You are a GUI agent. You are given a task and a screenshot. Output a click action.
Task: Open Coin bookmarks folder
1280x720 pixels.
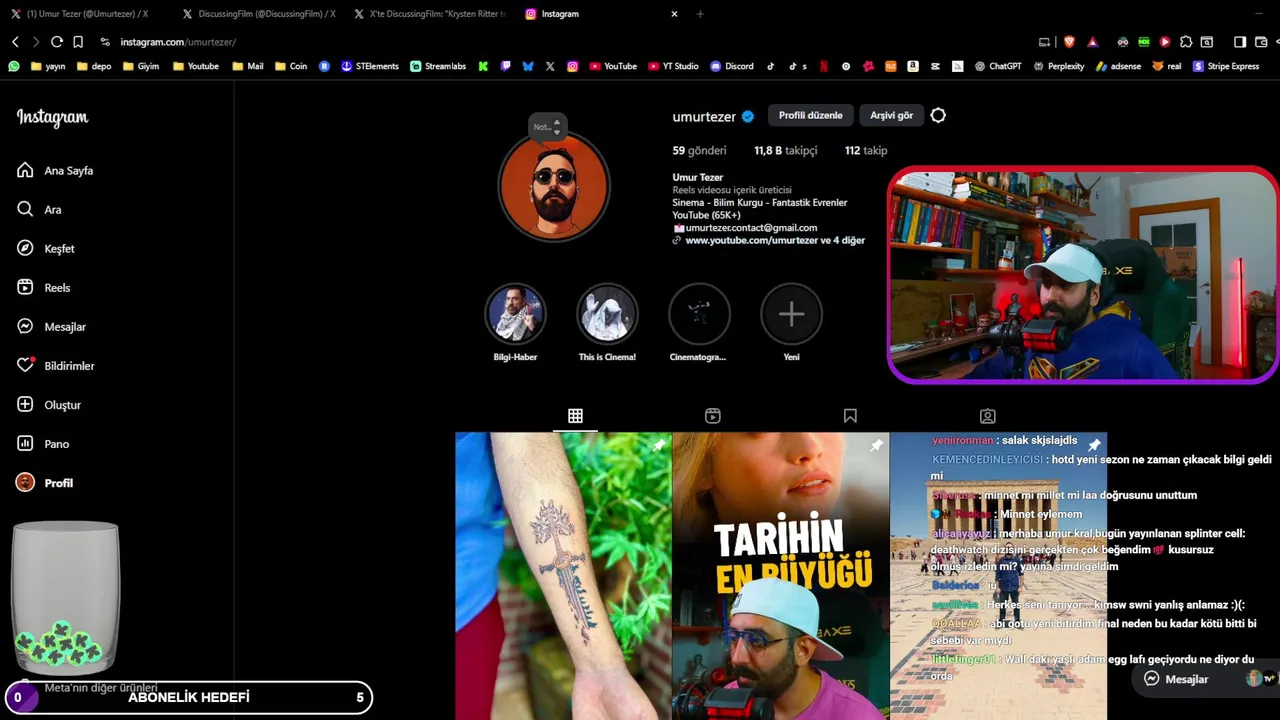tap(291, 66)
